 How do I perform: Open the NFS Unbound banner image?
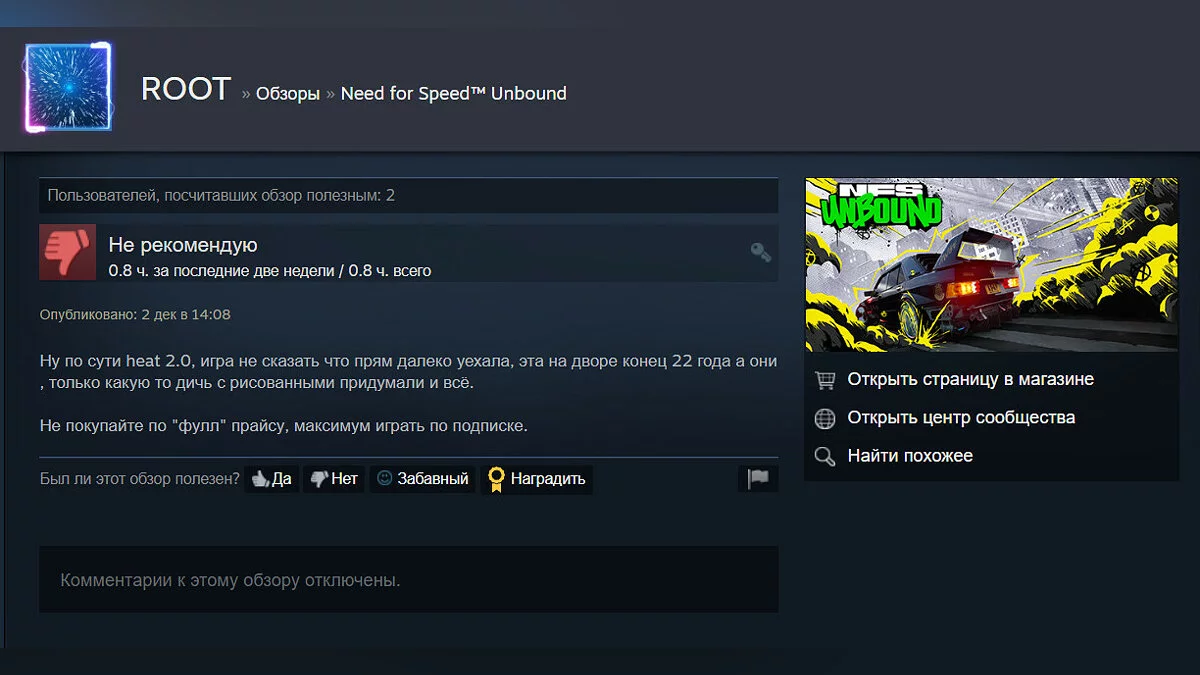tap(991, 265)
